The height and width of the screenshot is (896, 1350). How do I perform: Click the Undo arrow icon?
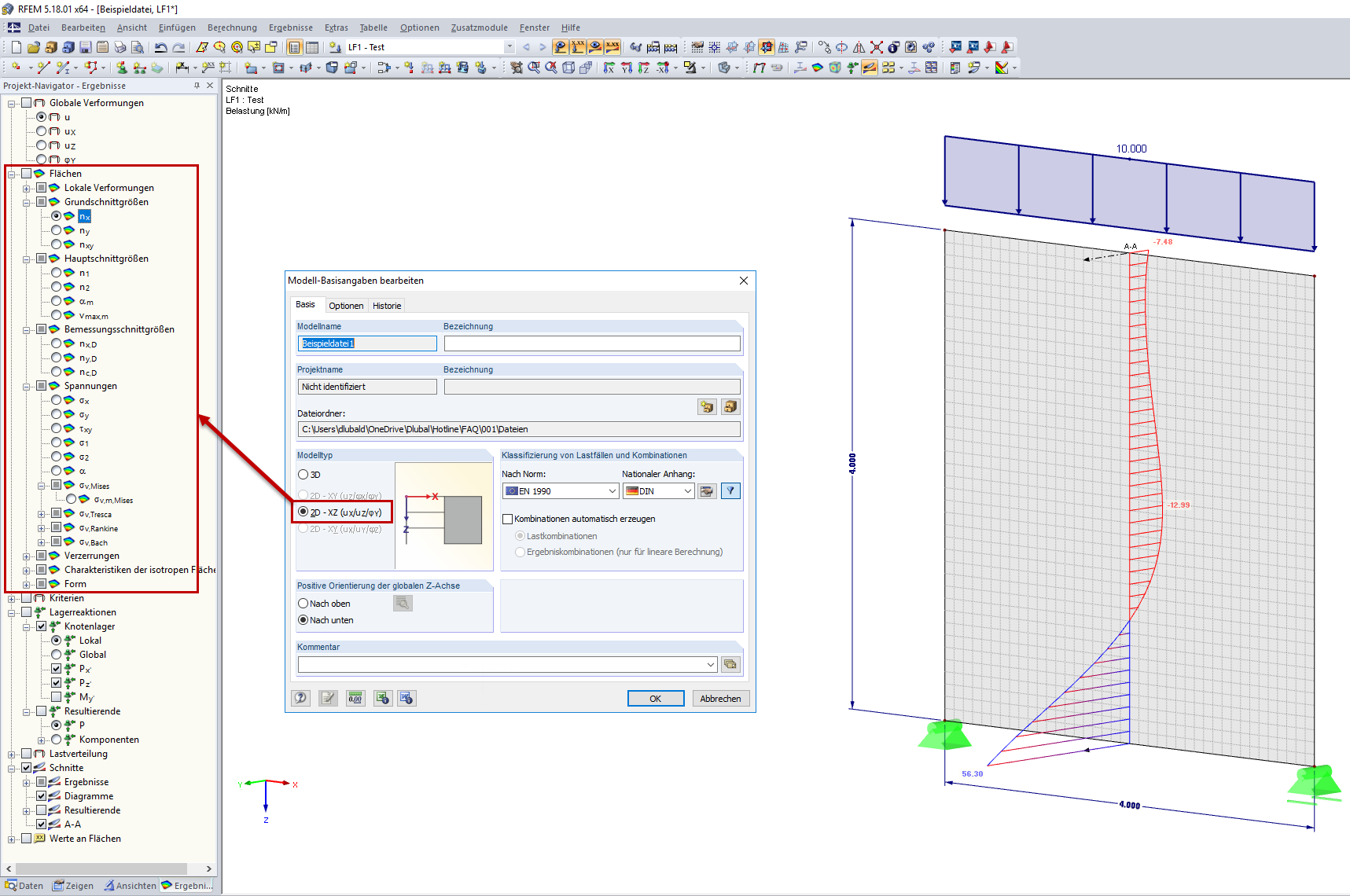tap(160, 47)
